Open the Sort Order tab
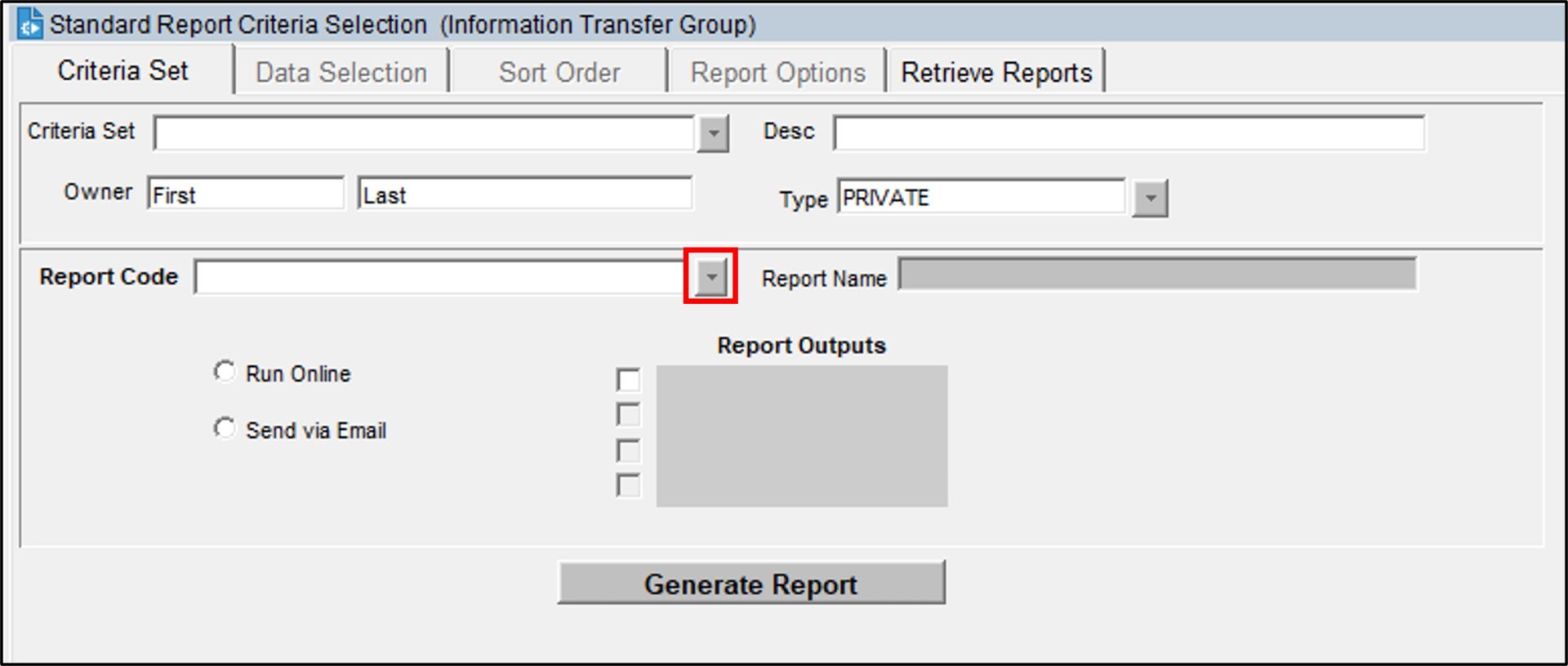The image size is (1568, 666). pyautogui.click(x=559, y=73)
